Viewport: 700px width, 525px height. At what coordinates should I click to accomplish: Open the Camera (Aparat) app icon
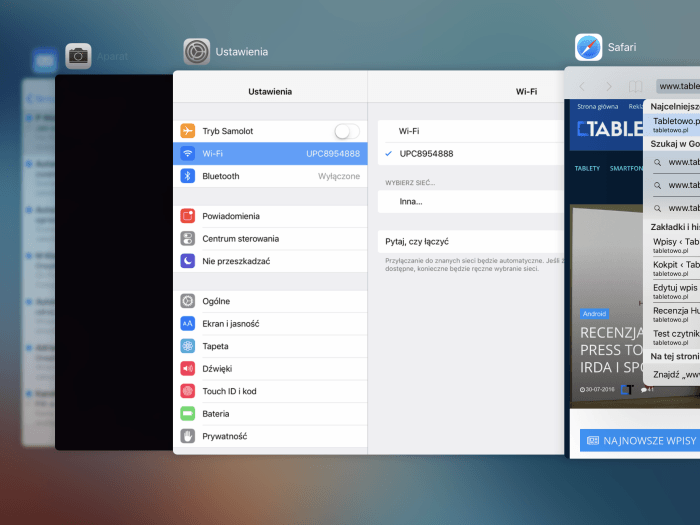[78, 56]
